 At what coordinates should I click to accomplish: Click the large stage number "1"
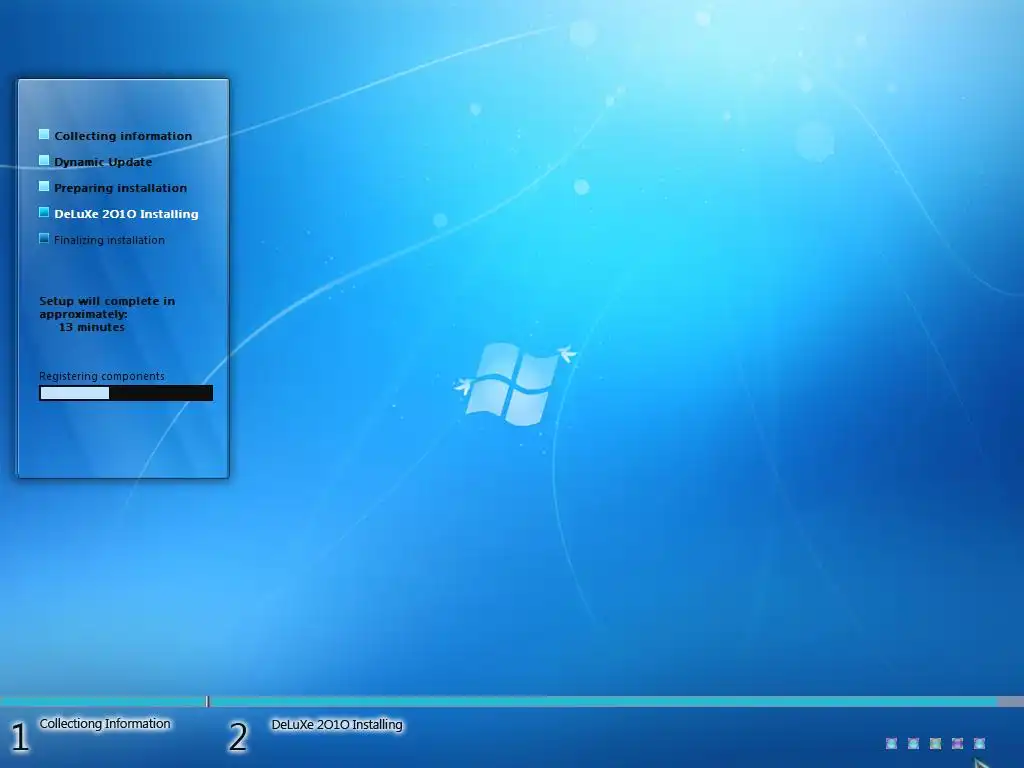click(20, 737)
